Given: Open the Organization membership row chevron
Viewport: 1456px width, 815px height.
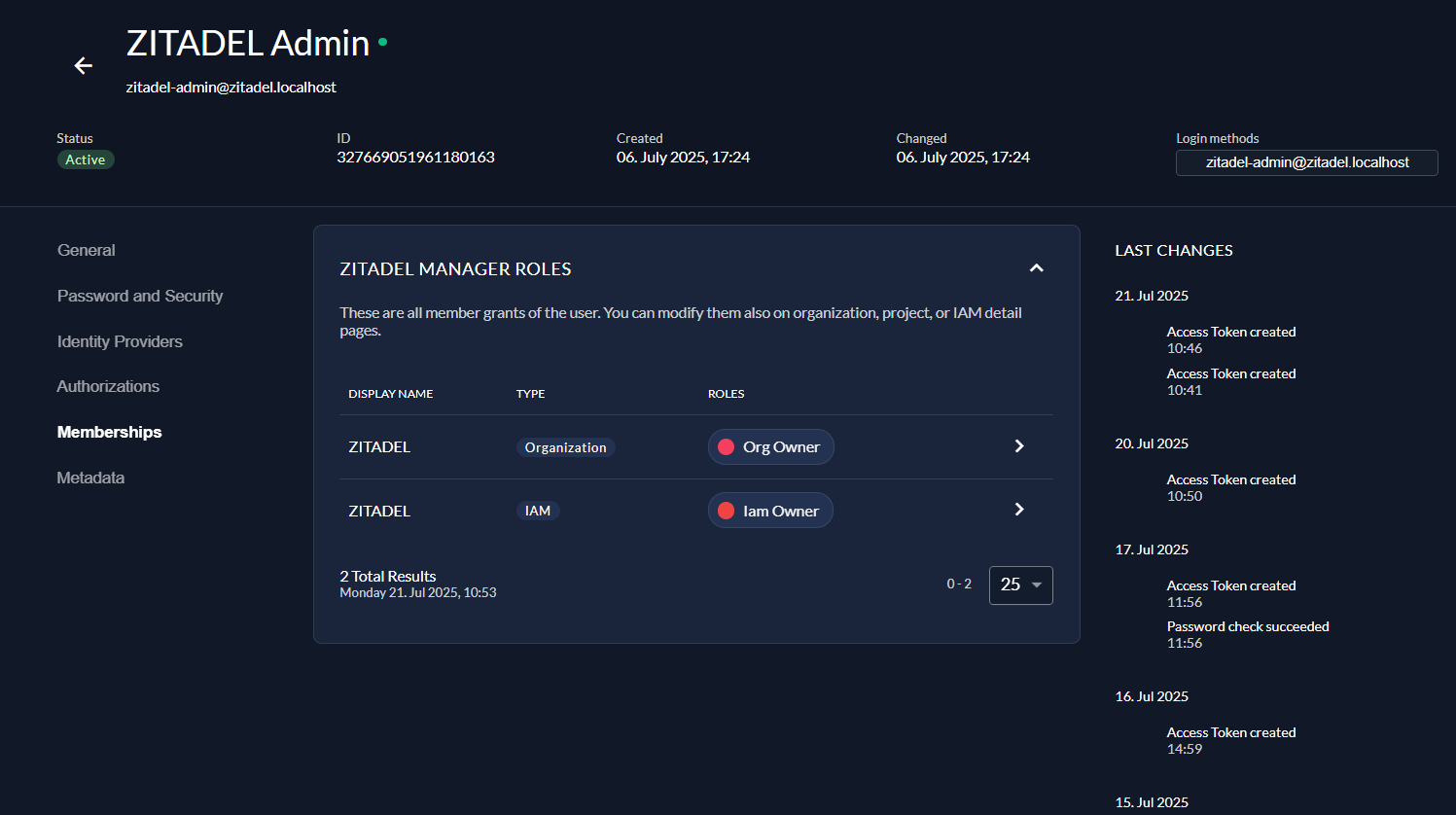Looking at the screenshot, I should pyautogui.click(x=1019, y=446).
